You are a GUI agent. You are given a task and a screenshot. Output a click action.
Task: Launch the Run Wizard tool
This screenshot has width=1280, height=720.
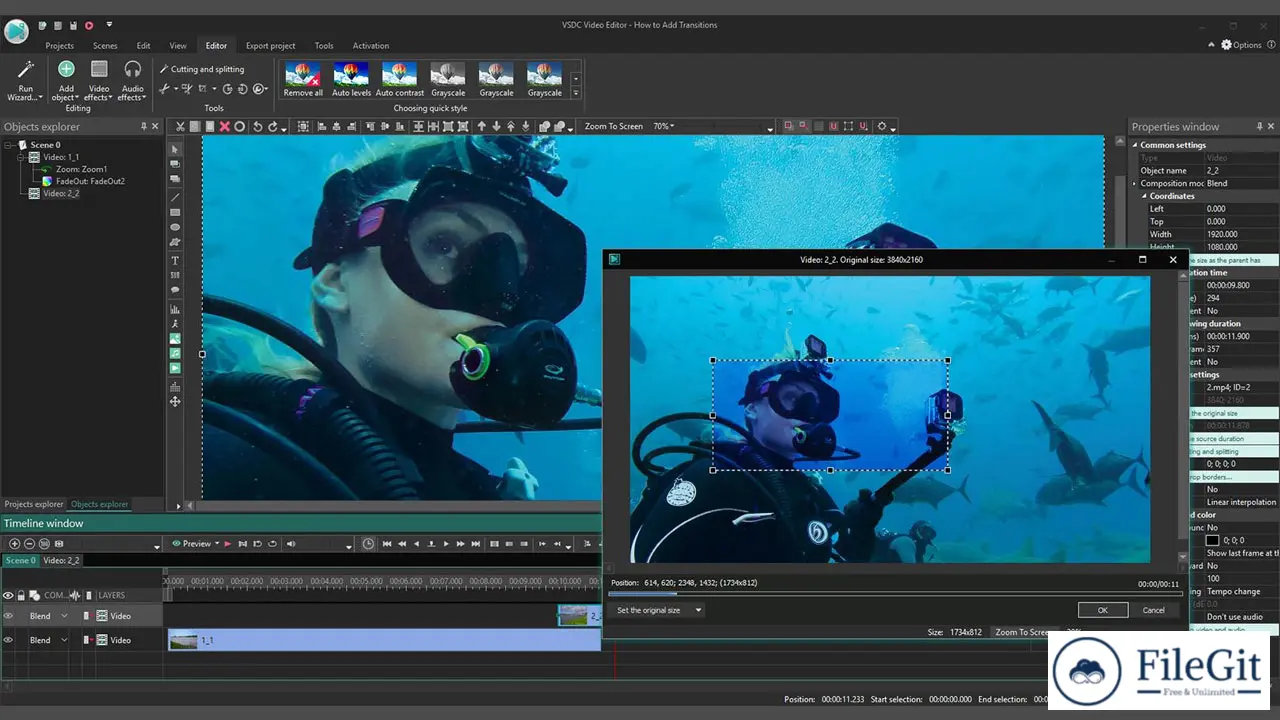coord(25,81)
